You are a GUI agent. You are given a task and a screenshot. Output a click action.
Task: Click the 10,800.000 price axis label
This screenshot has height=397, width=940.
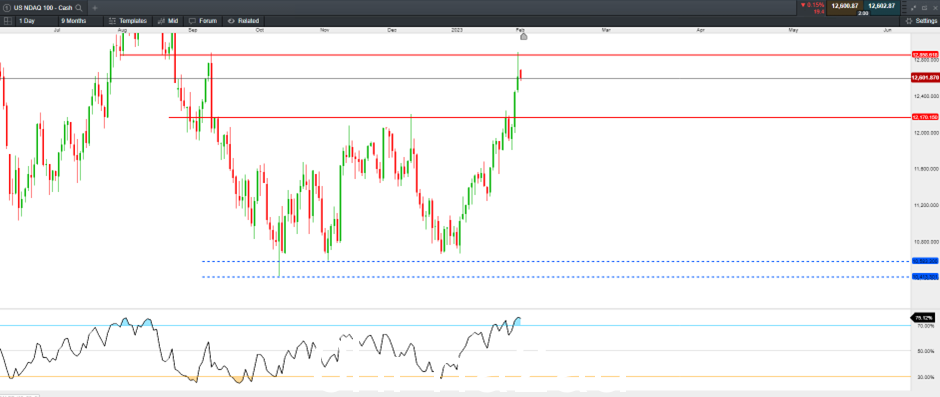click(925, 242)
